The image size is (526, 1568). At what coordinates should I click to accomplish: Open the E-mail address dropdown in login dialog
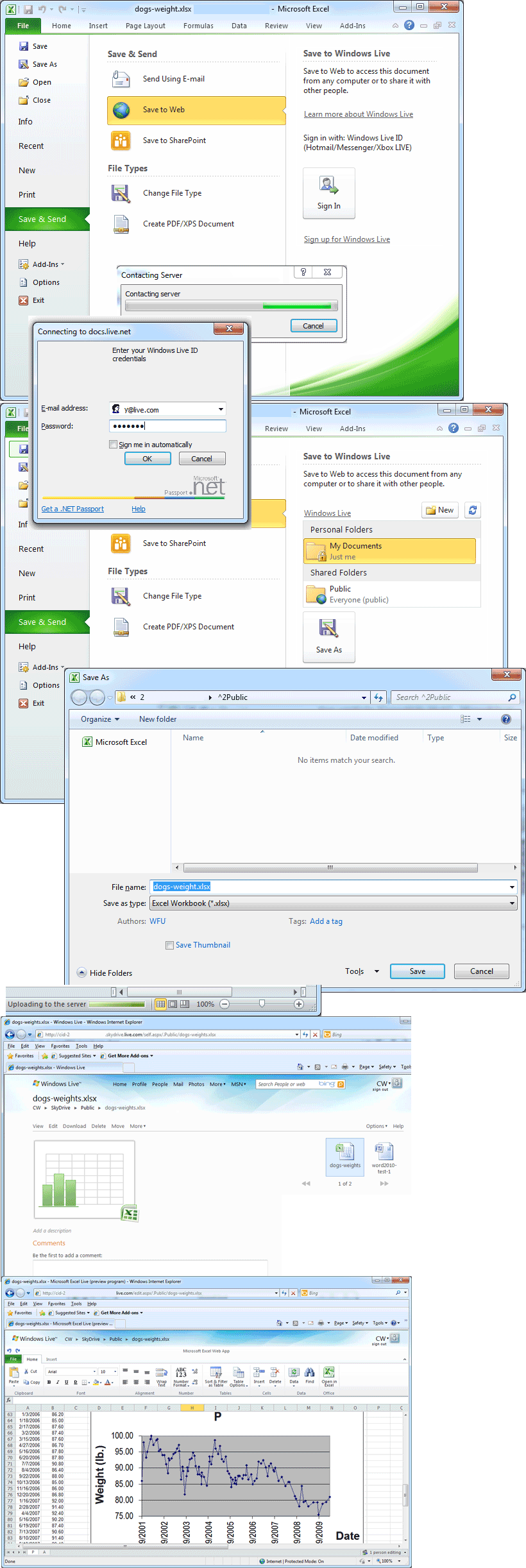221,409
